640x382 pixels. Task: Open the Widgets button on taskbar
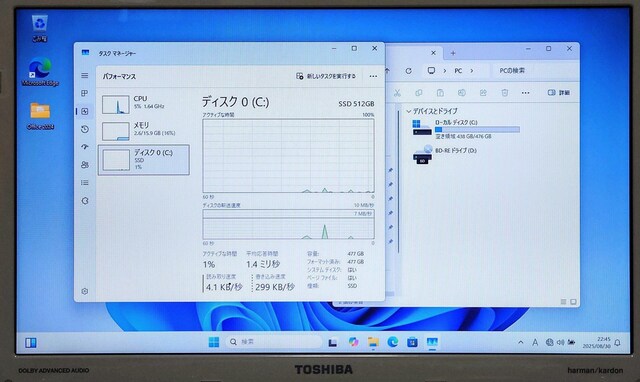point(31,342)
